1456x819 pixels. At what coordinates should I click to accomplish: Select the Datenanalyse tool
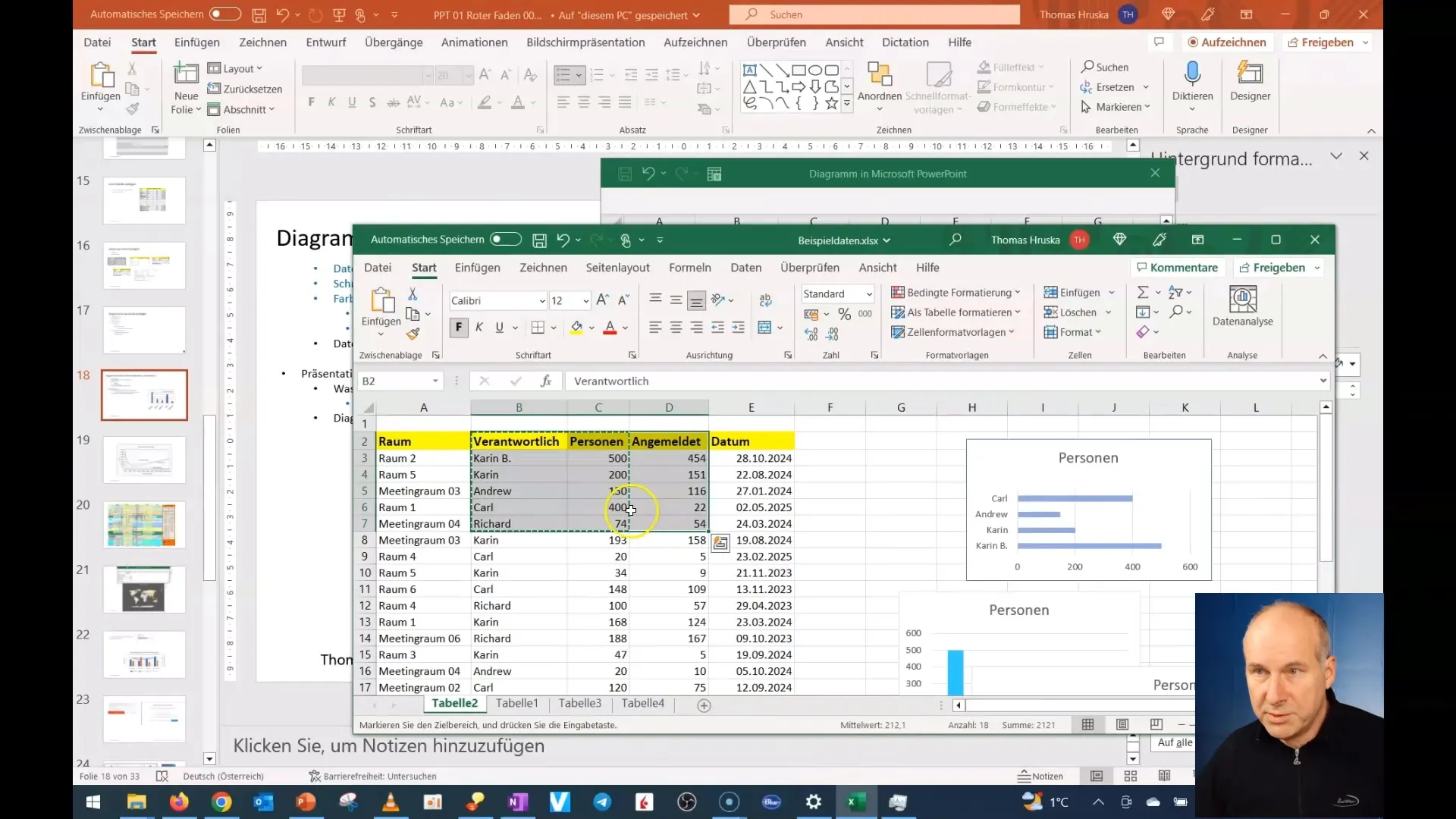pos(1243,307)
